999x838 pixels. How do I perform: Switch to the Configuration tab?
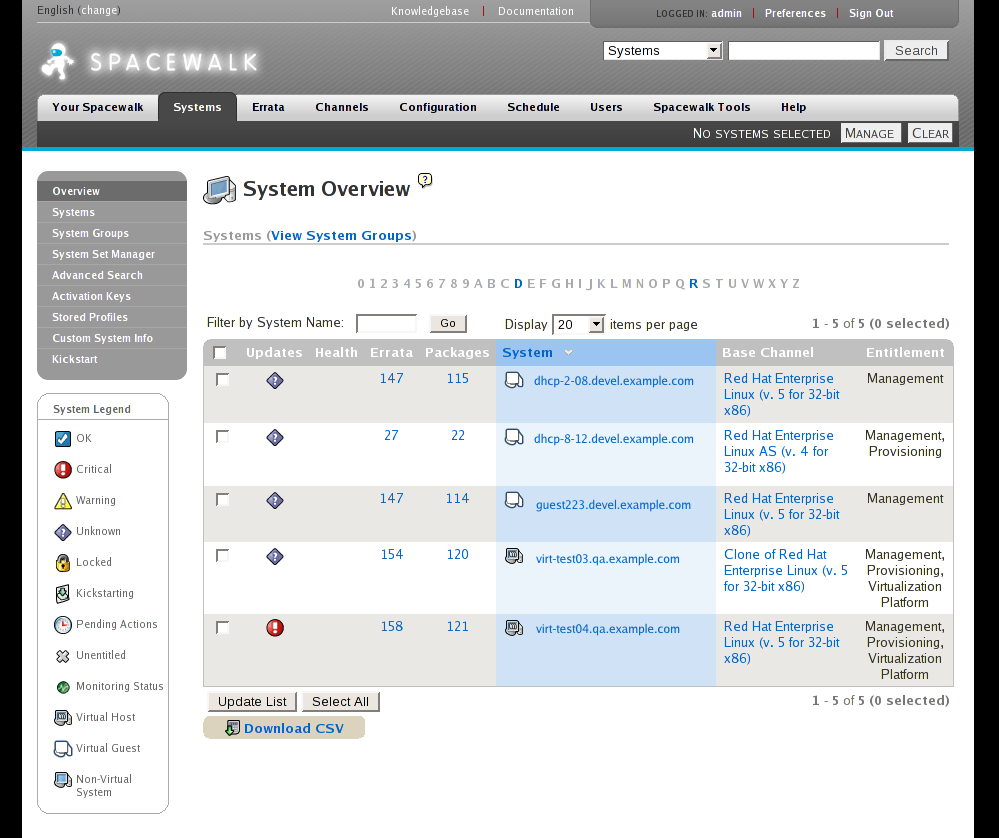tap(438, 107)
